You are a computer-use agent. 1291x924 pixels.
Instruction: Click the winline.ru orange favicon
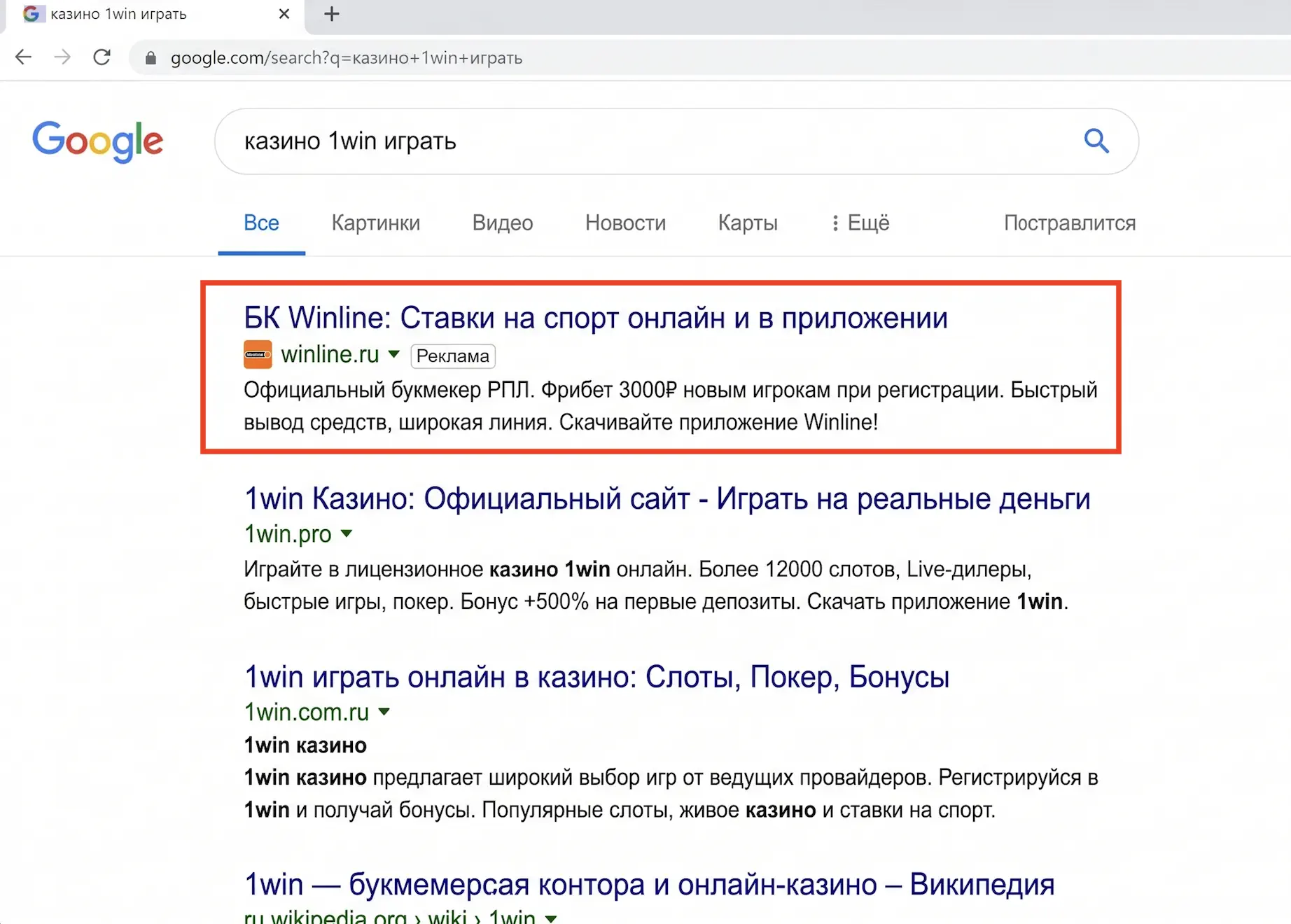pyautogui.click(x=258, y=354)
